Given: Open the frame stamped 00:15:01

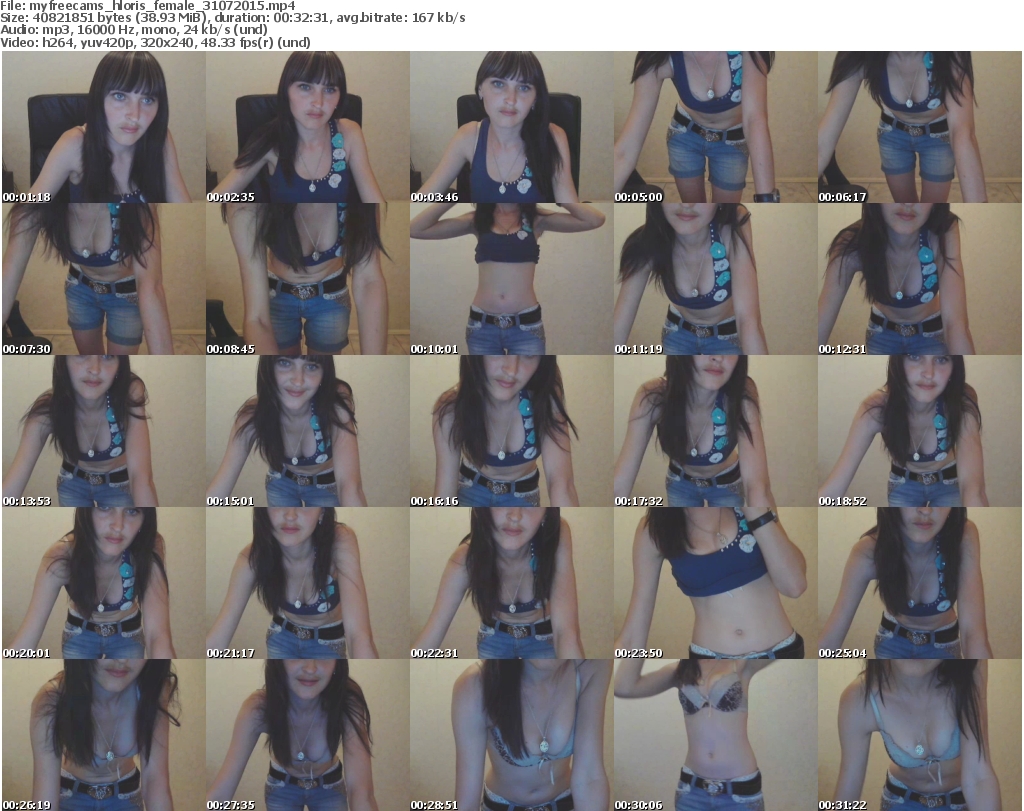Looking at the screenshot, I should [308, 431].
